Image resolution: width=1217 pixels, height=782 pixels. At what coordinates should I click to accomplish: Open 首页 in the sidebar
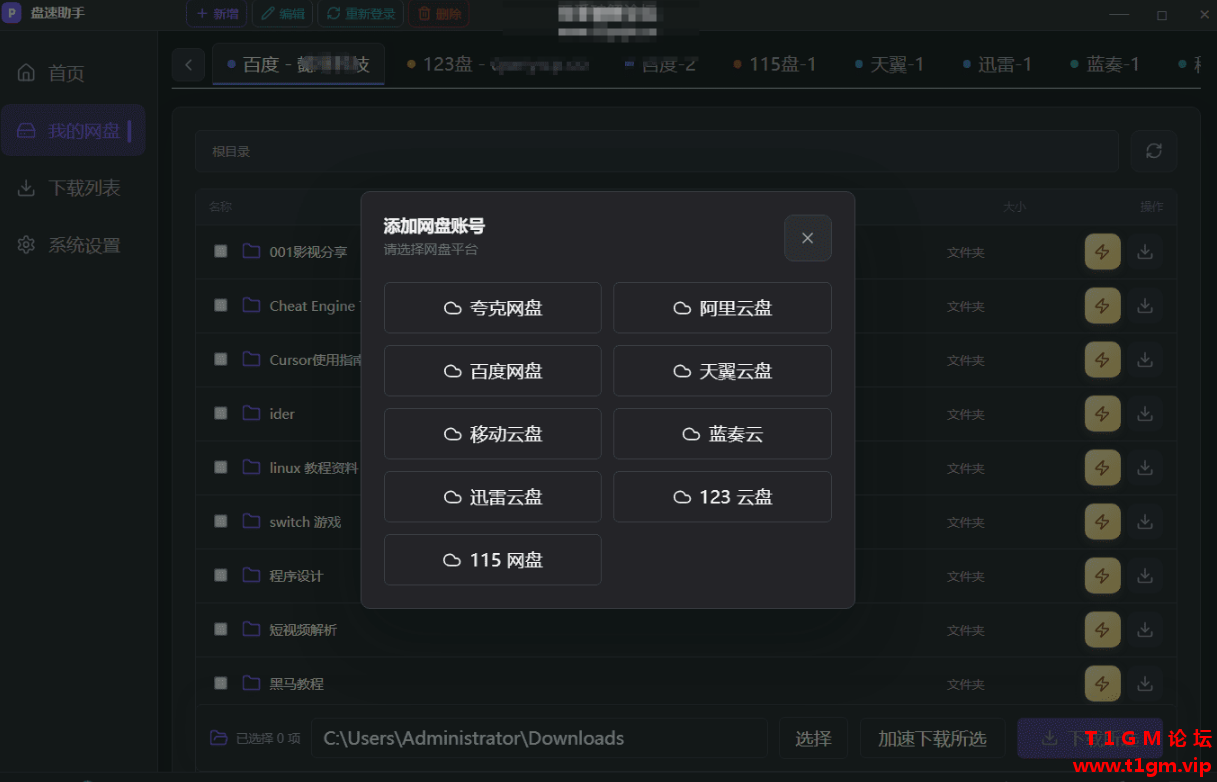click(x=73, y=73)
